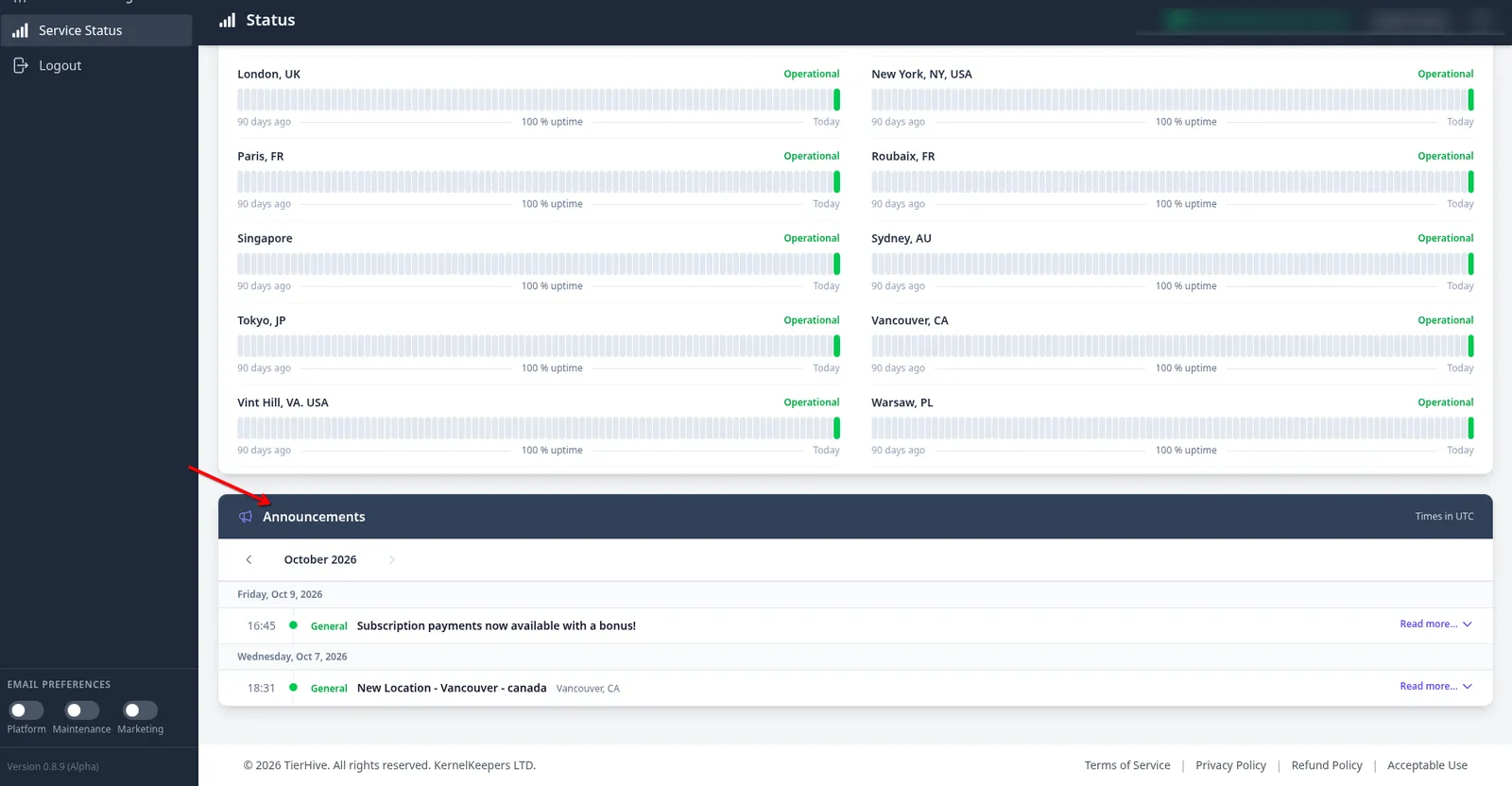1512x786 pixels.
Task: Click the Times in UTC label
Action: [x=1444, y=517]
